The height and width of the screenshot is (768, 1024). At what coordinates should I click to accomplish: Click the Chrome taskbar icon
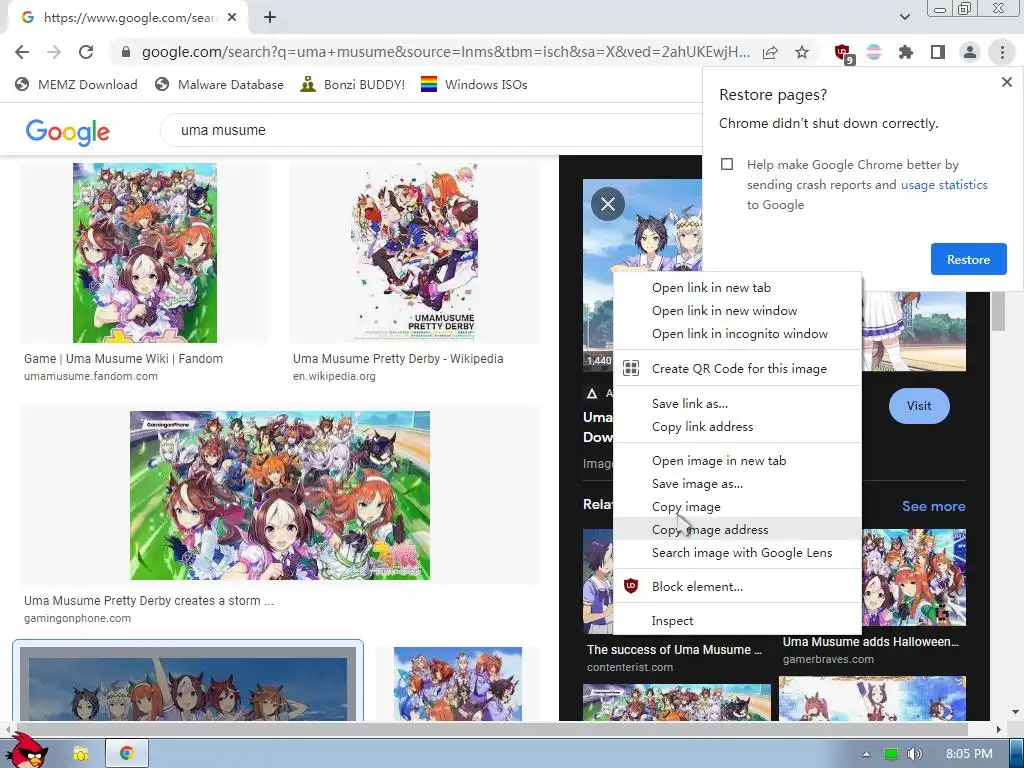click(x=127, y=754)
